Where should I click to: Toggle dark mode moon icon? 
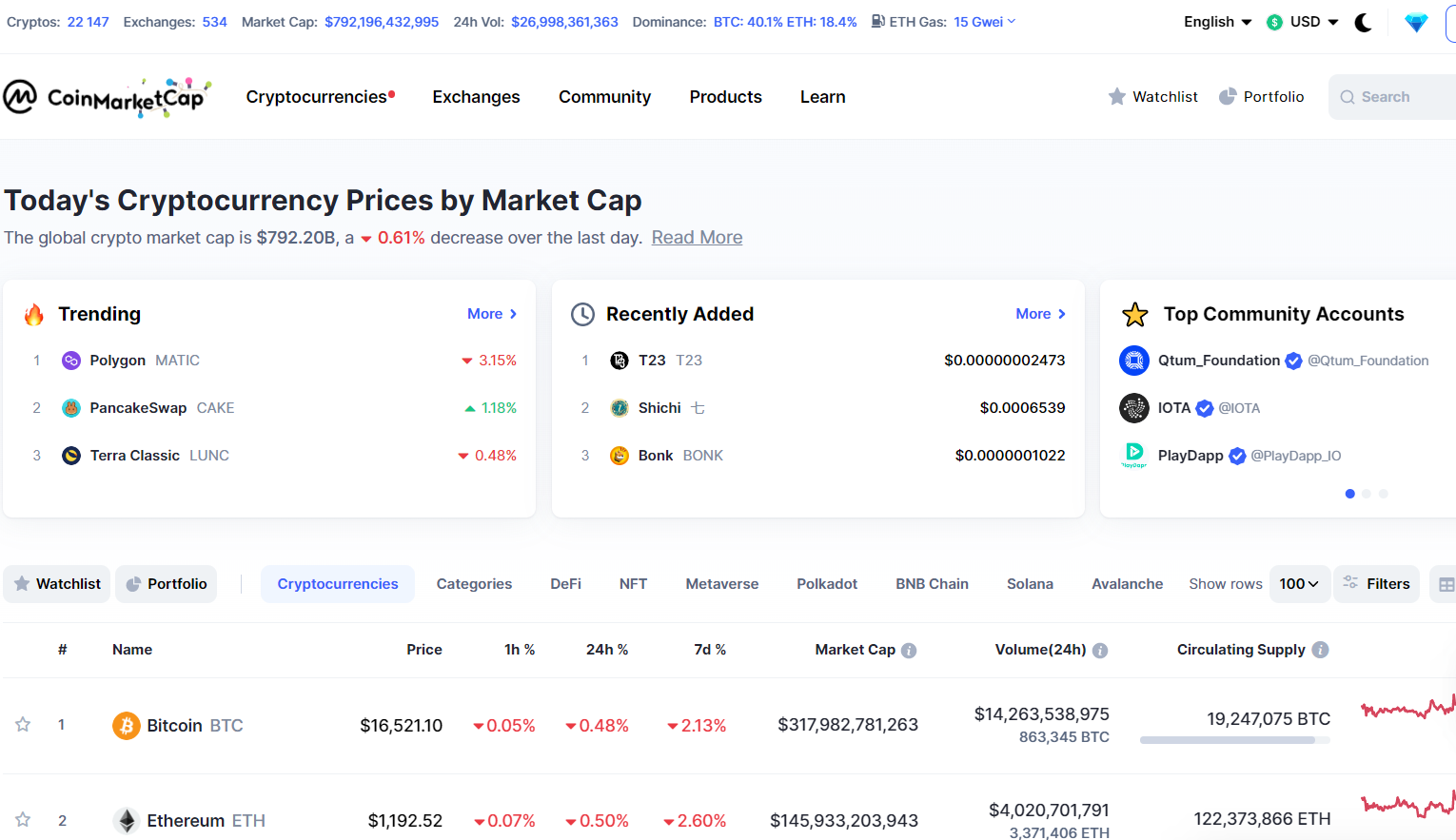[x=1363, y=23]
